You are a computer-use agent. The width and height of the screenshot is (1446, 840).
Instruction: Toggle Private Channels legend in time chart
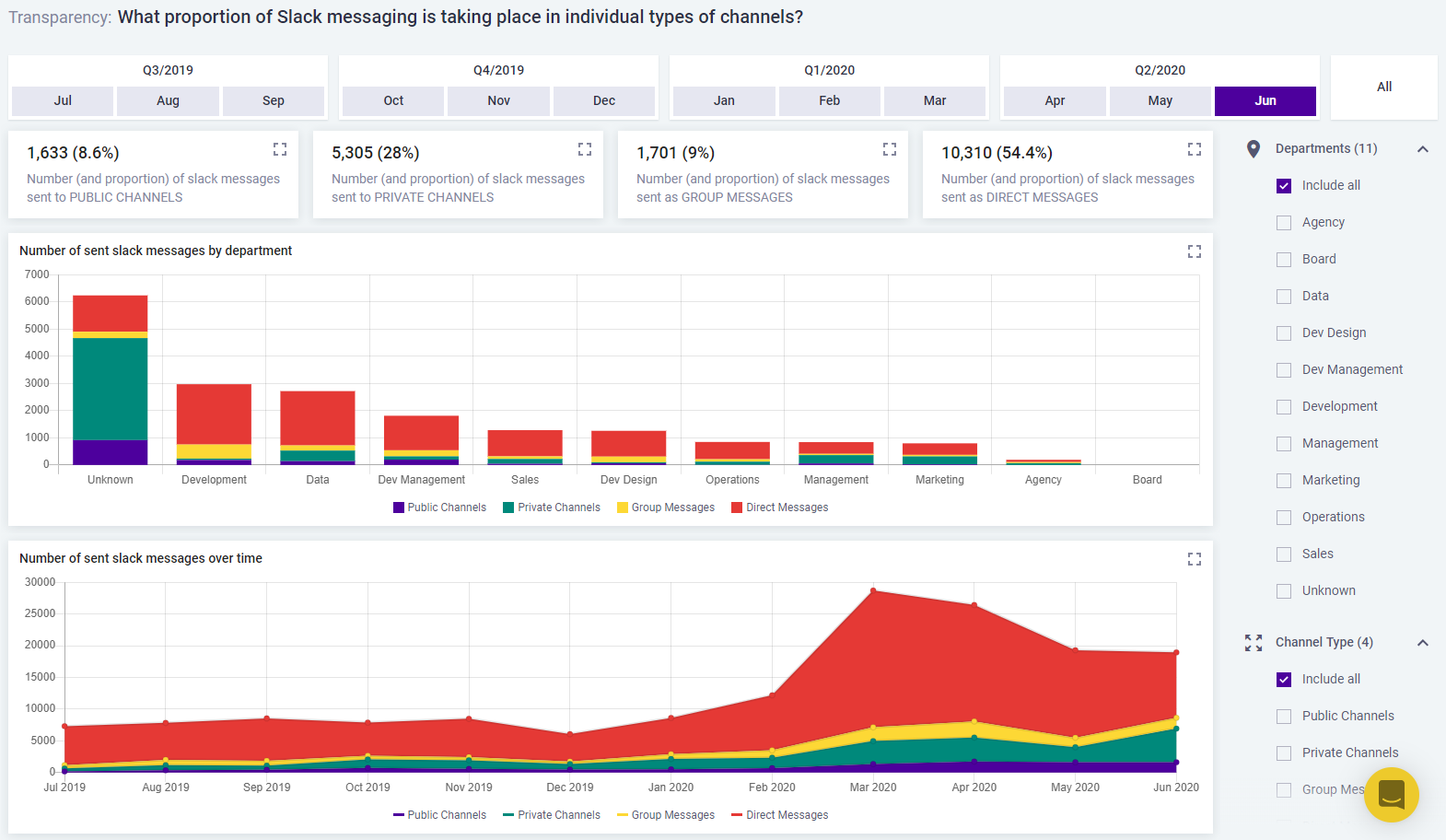point(552,815)
